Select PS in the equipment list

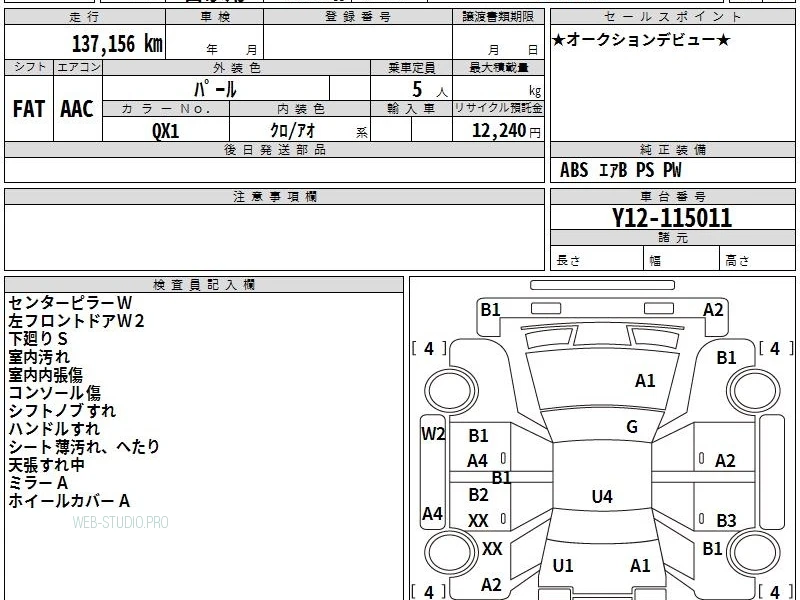(645, 170)
